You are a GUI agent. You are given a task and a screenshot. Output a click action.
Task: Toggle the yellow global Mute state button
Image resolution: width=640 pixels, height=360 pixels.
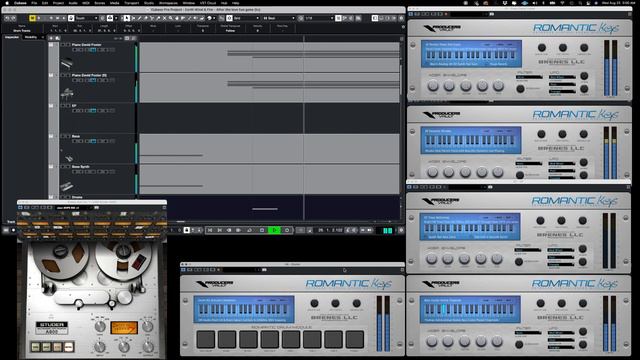click(32, 18)
